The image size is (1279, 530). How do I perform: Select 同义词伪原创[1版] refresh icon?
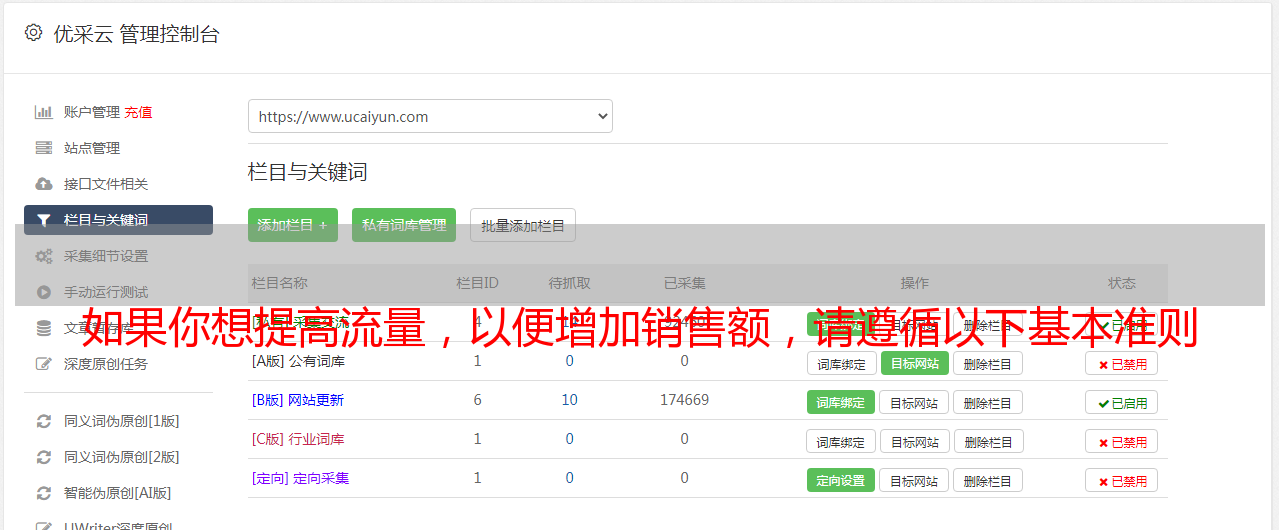pyautogui.click(x=44, y=421)
